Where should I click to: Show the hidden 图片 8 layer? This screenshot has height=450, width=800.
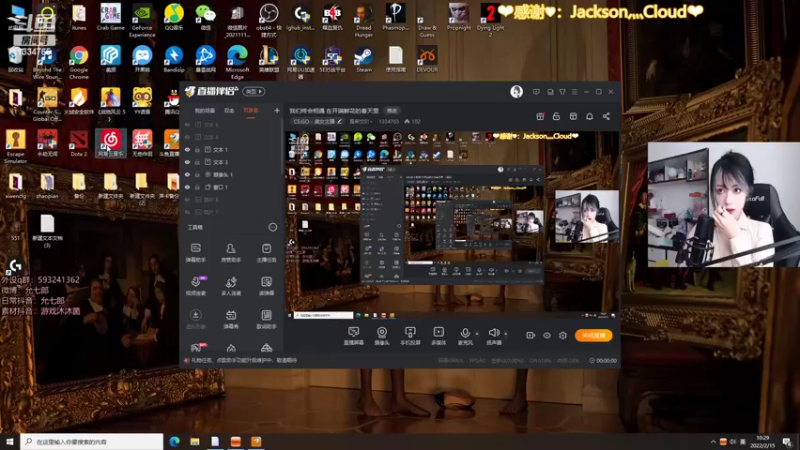187,199
